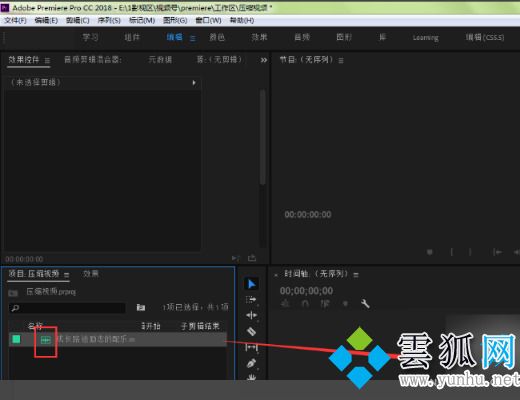Open the 编辑 workspace menu icon
Viewport: 520px width, 400px height.
coord(193,38)
